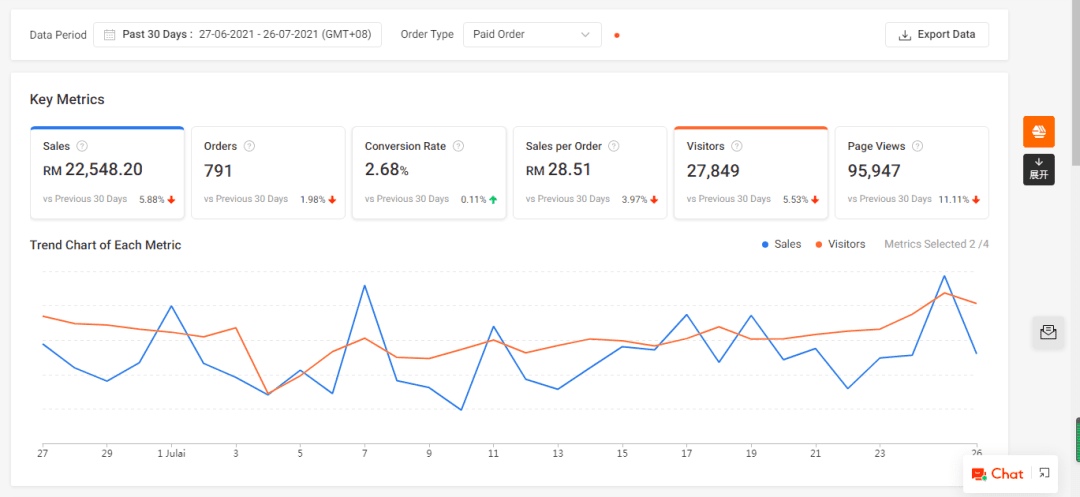
Task: Toggle the Visitors metric card
Action: pos(750,172)
